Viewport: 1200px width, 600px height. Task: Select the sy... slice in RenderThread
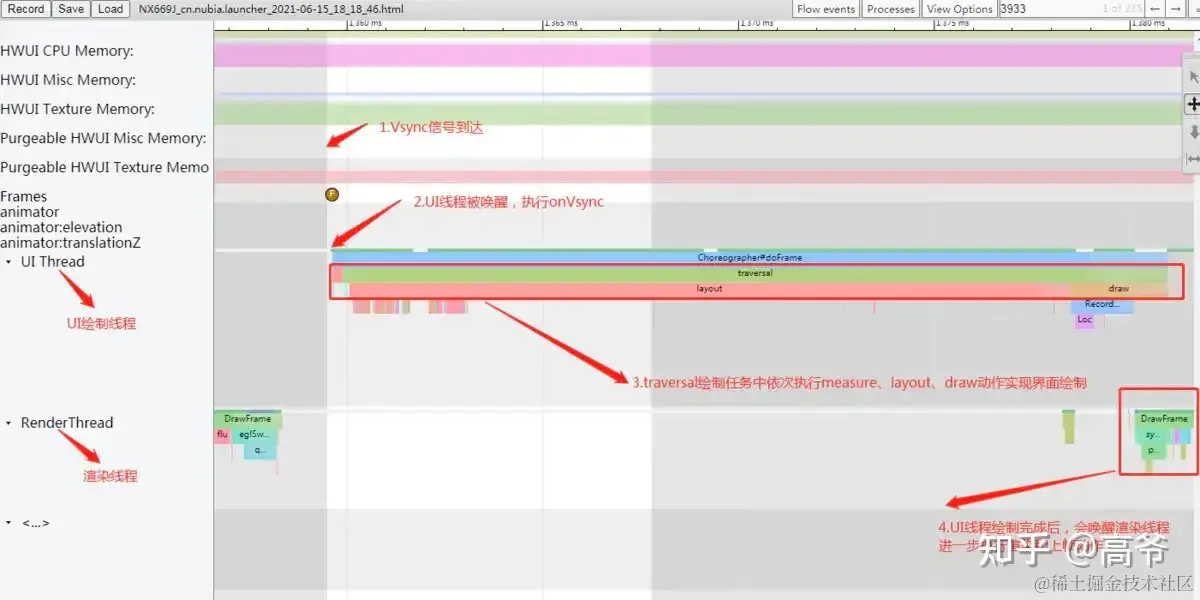pos(1151,435)
